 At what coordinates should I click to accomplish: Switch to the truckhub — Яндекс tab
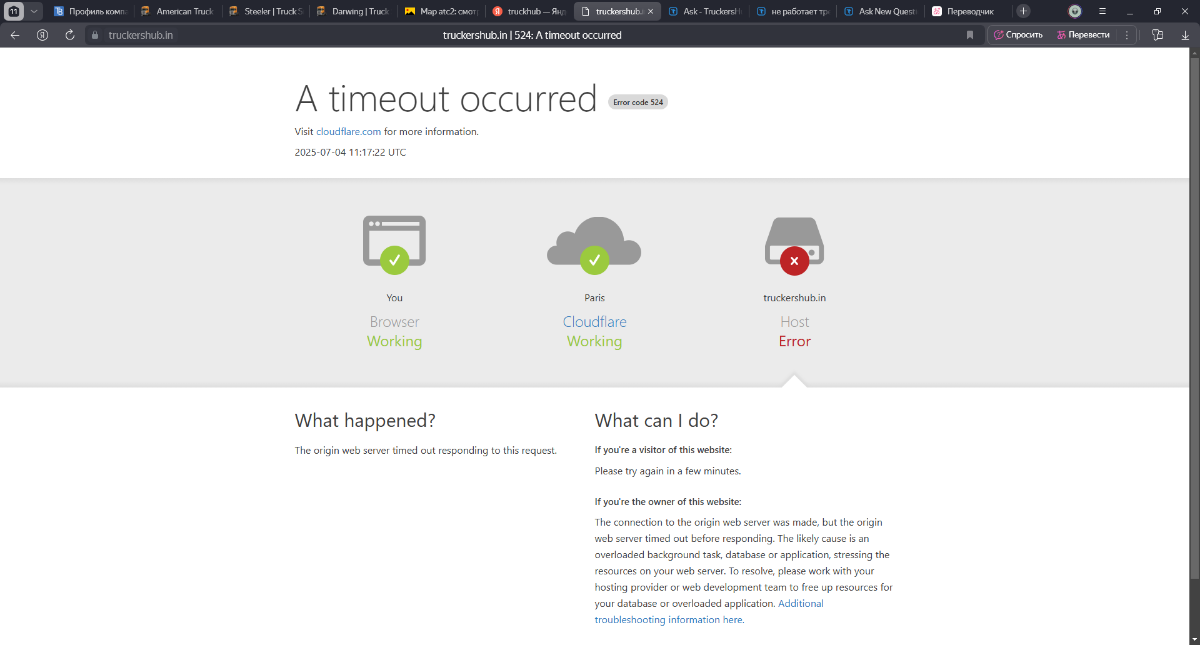(x=528, y=11)
